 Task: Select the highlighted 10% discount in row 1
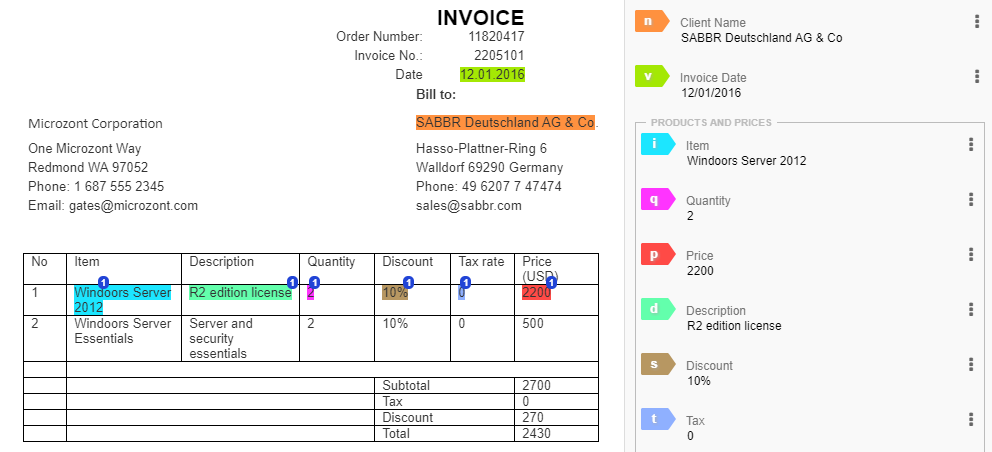click(395, 292)
